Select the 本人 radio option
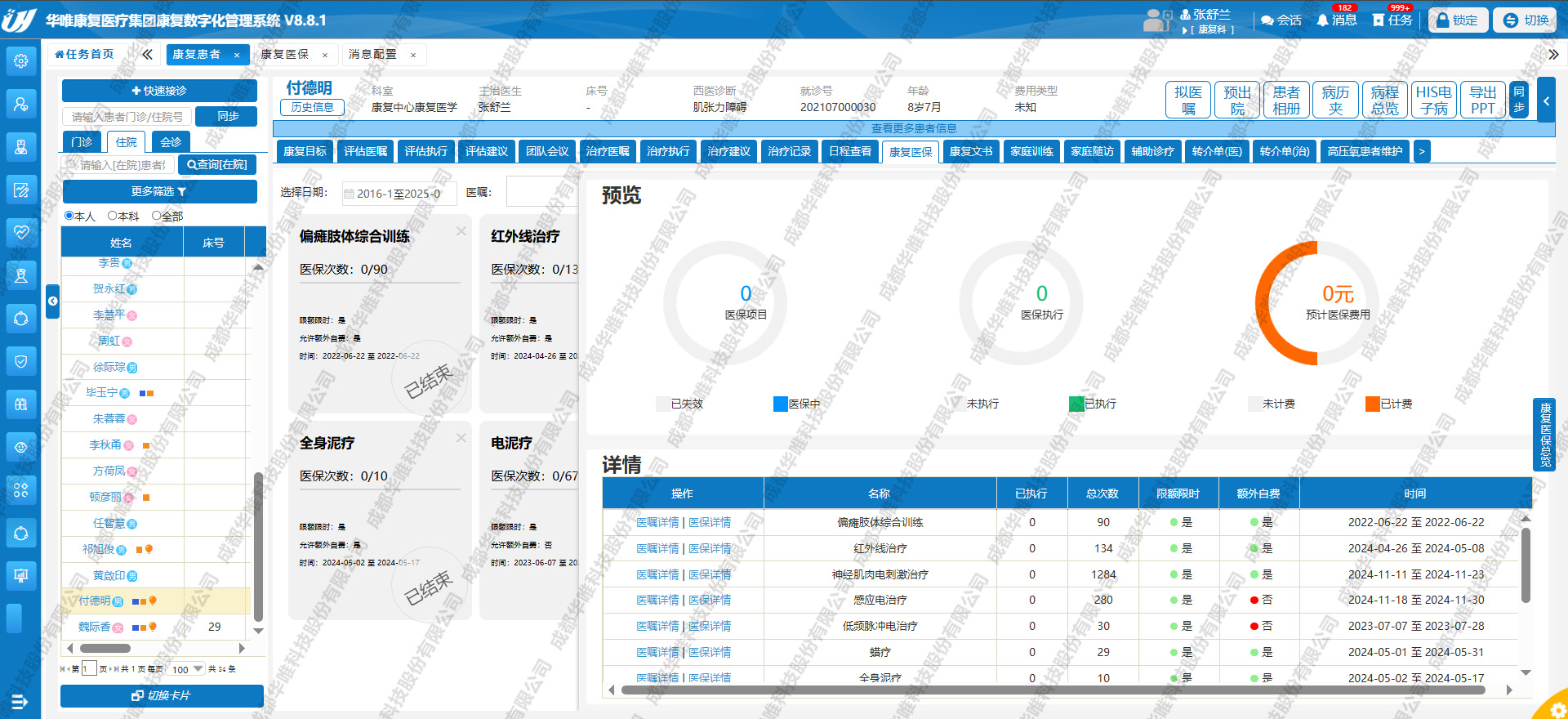 pyautogui.click(x=69, y=216)
